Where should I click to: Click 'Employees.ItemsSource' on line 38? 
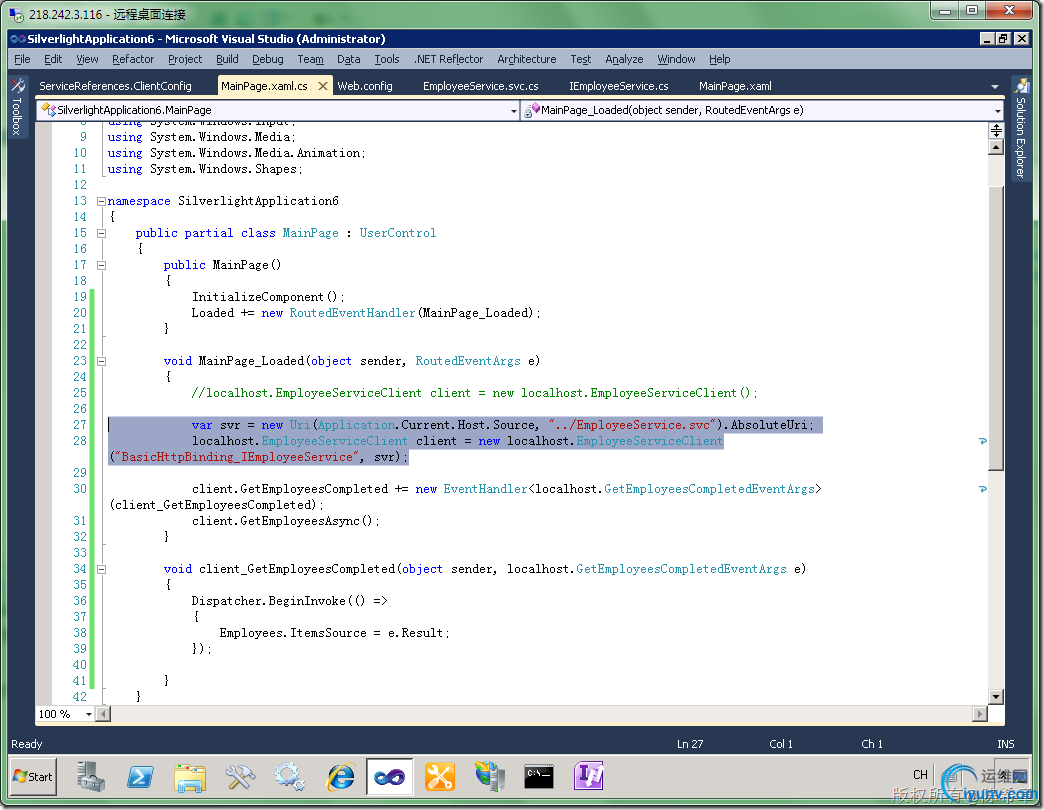pos(293,633)
